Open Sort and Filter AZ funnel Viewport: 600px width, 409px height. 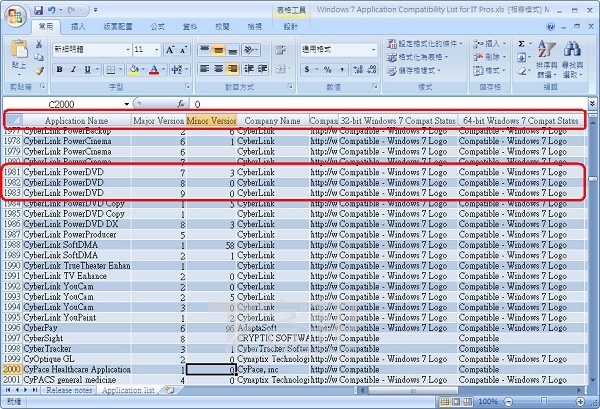click(x=546, y=57)
